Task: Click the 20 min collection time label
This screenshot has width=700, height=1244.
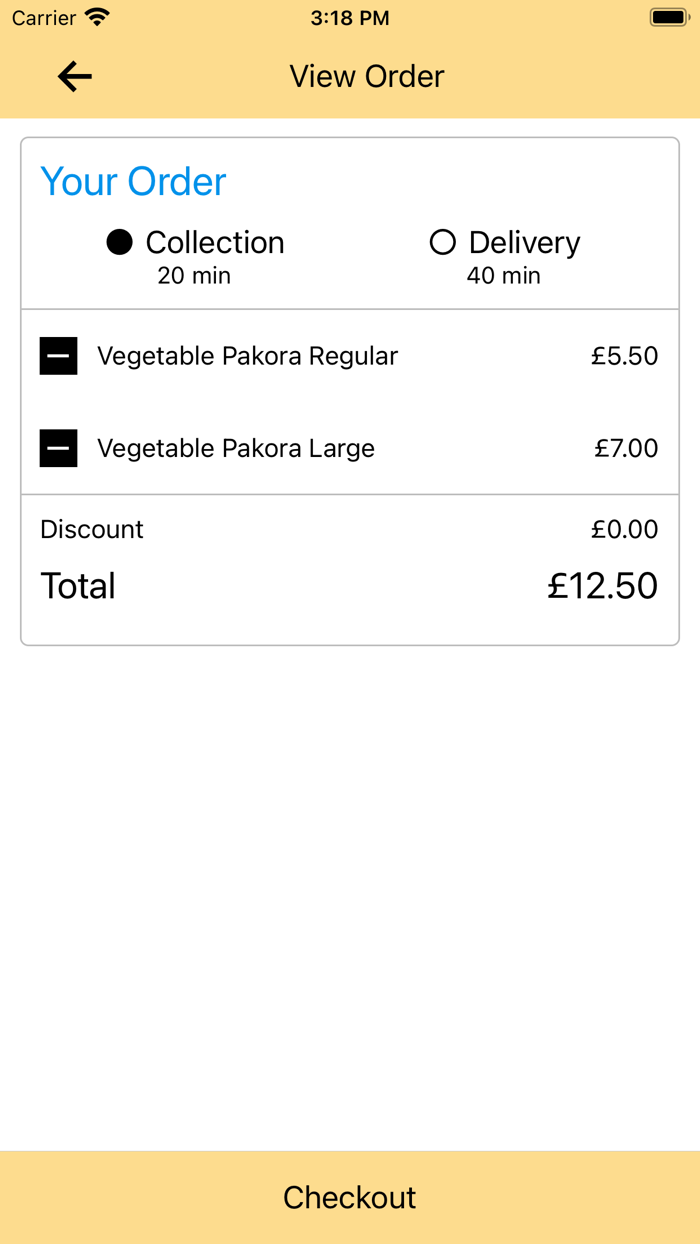Action: (194, 277)
